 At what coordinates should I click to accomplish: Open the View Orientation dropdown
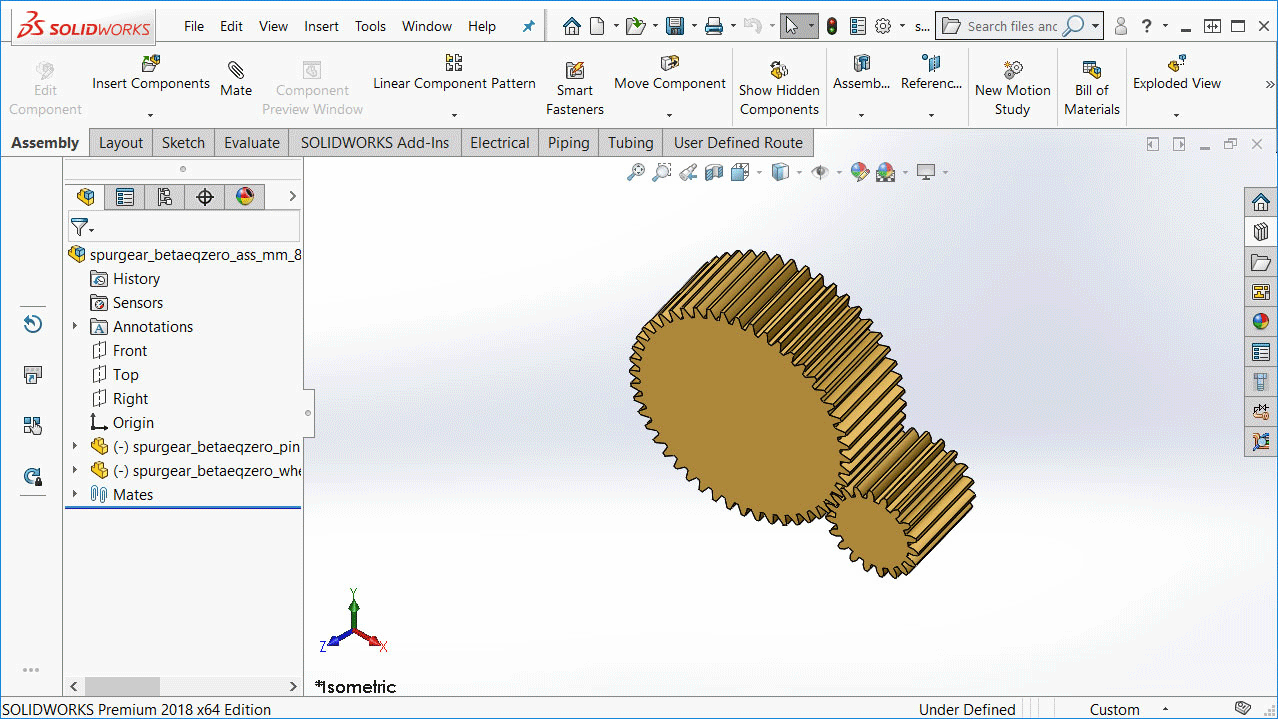point(759,172)
